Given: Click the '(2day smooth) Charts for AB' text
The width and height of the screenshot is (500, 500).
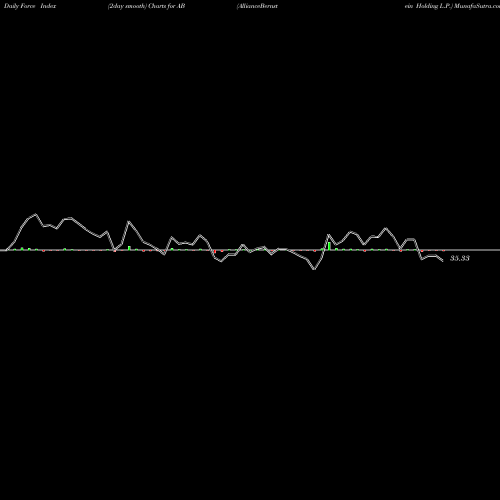Looking at the screenshot, I should click(x=146, y=6).
